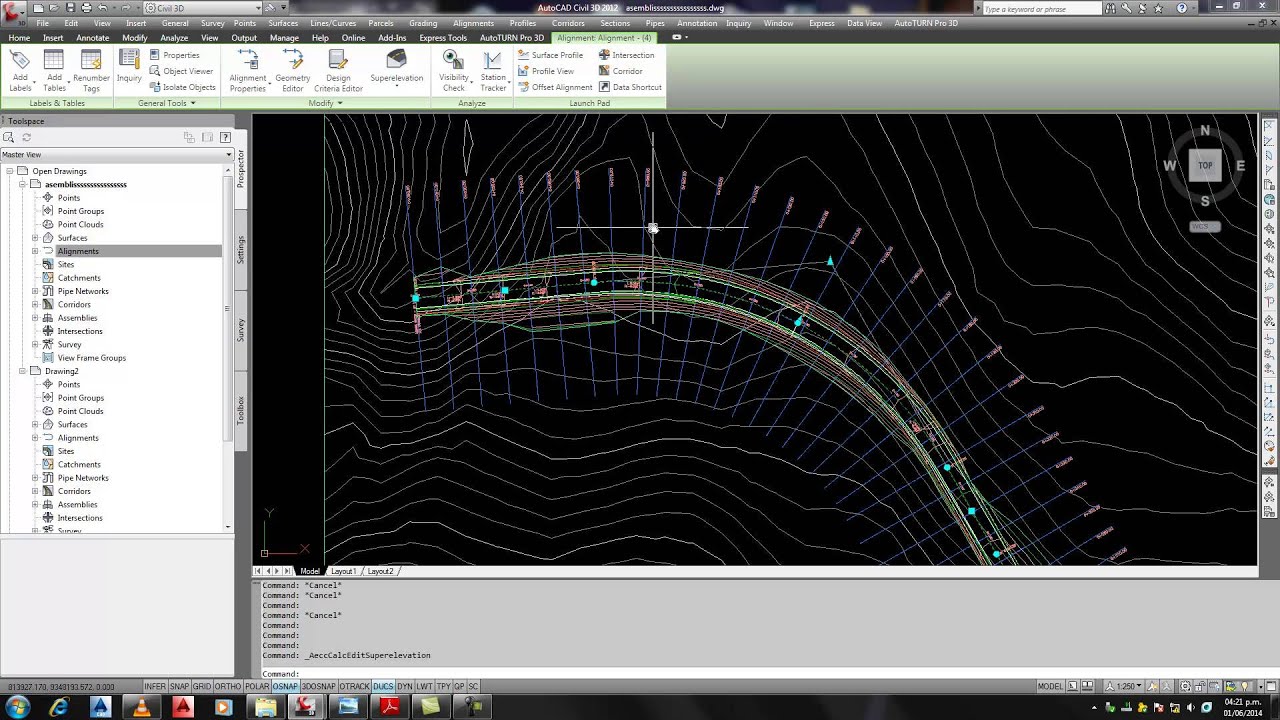The height and width of the screenshot is (720, 1280).
Task: Expand Pipe Networks under asembliss drawing
Action: (x=35, y=291)
